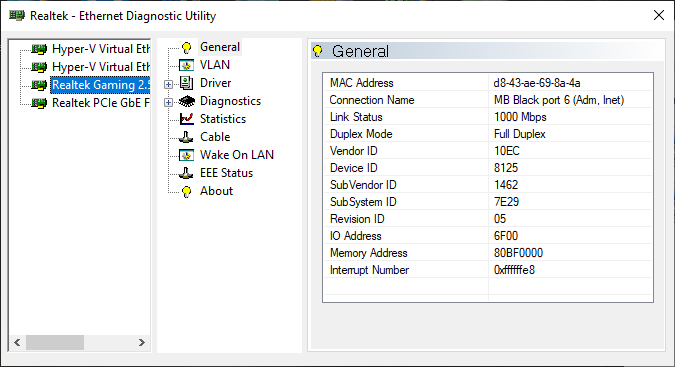The width and height of the screenshot is (675, 367).
Task: Open the Cable test page
Action: pyautogui.click(x=215, y=137)
